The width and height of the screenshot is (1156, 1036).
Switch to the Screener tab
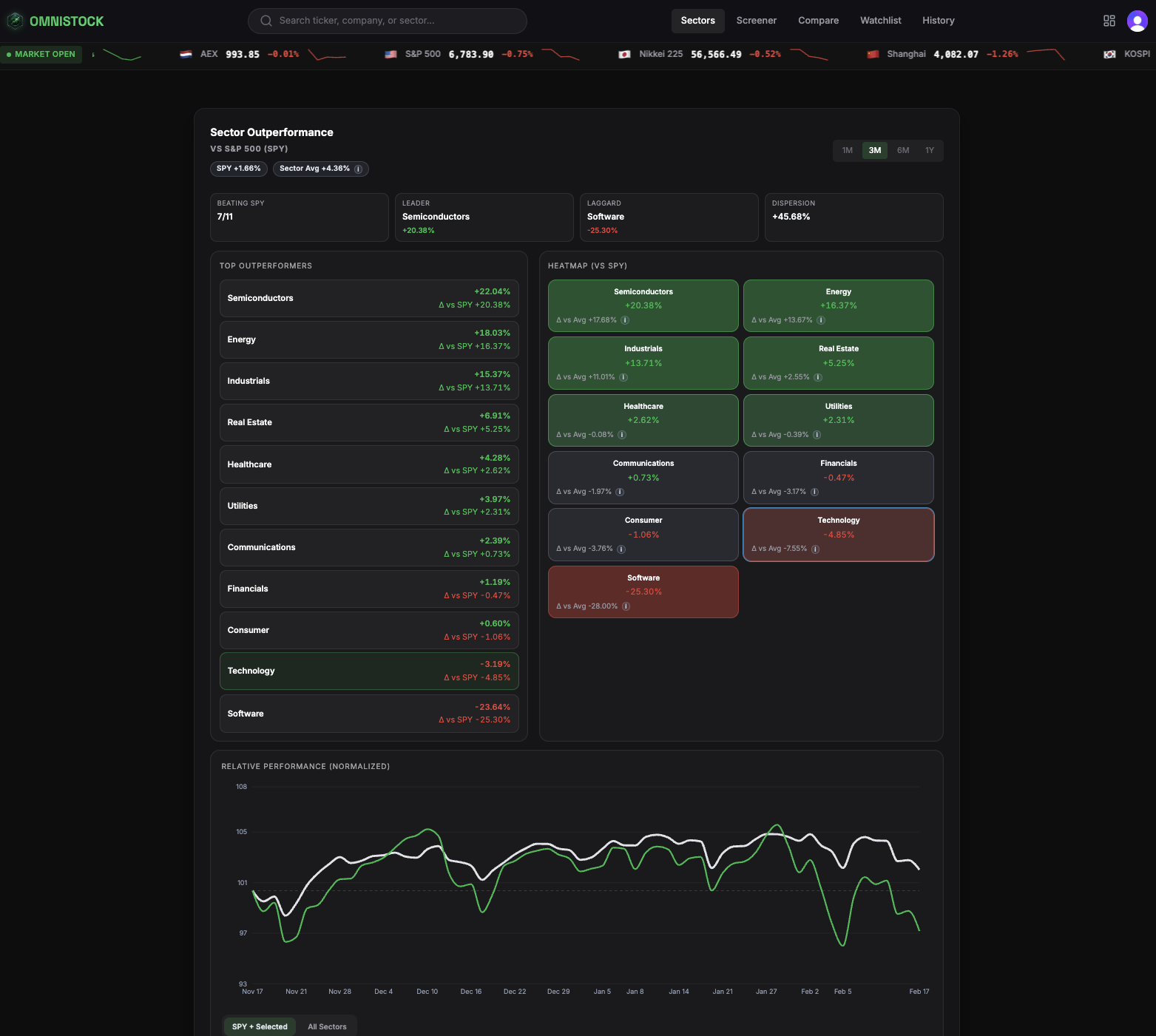click(756, 20)
